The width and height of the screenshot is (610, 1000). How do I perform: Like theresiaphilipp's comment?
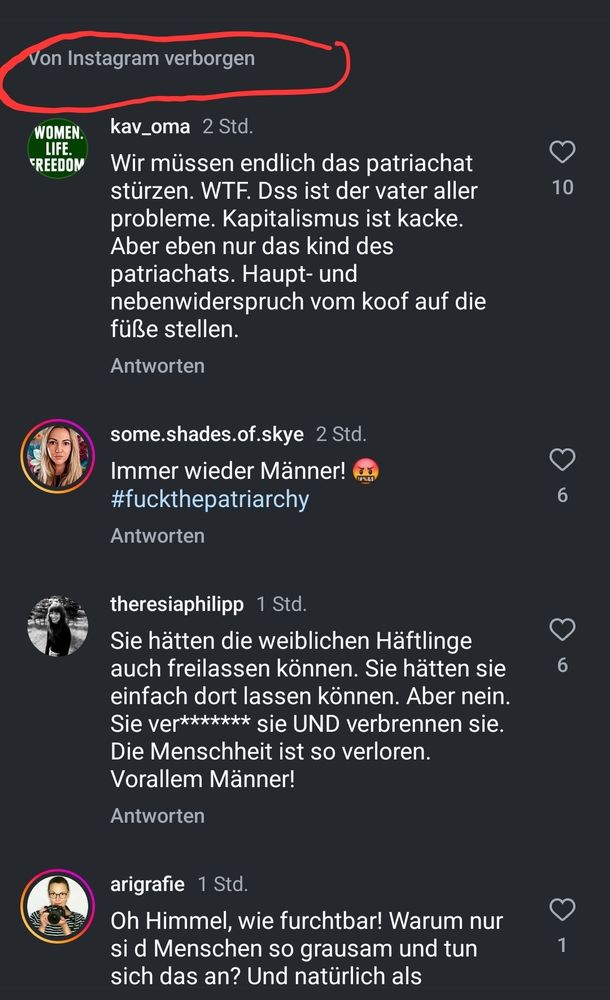[x=563, y=629]
